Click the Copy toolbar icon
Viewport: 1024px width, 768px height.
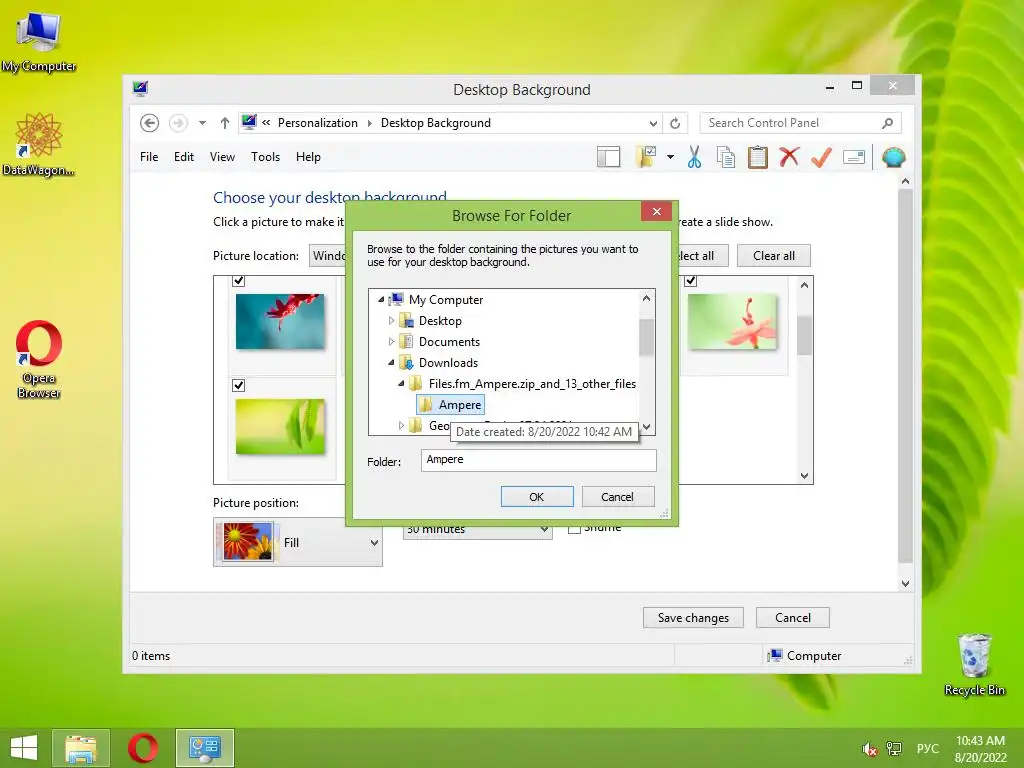pos(725,157)
